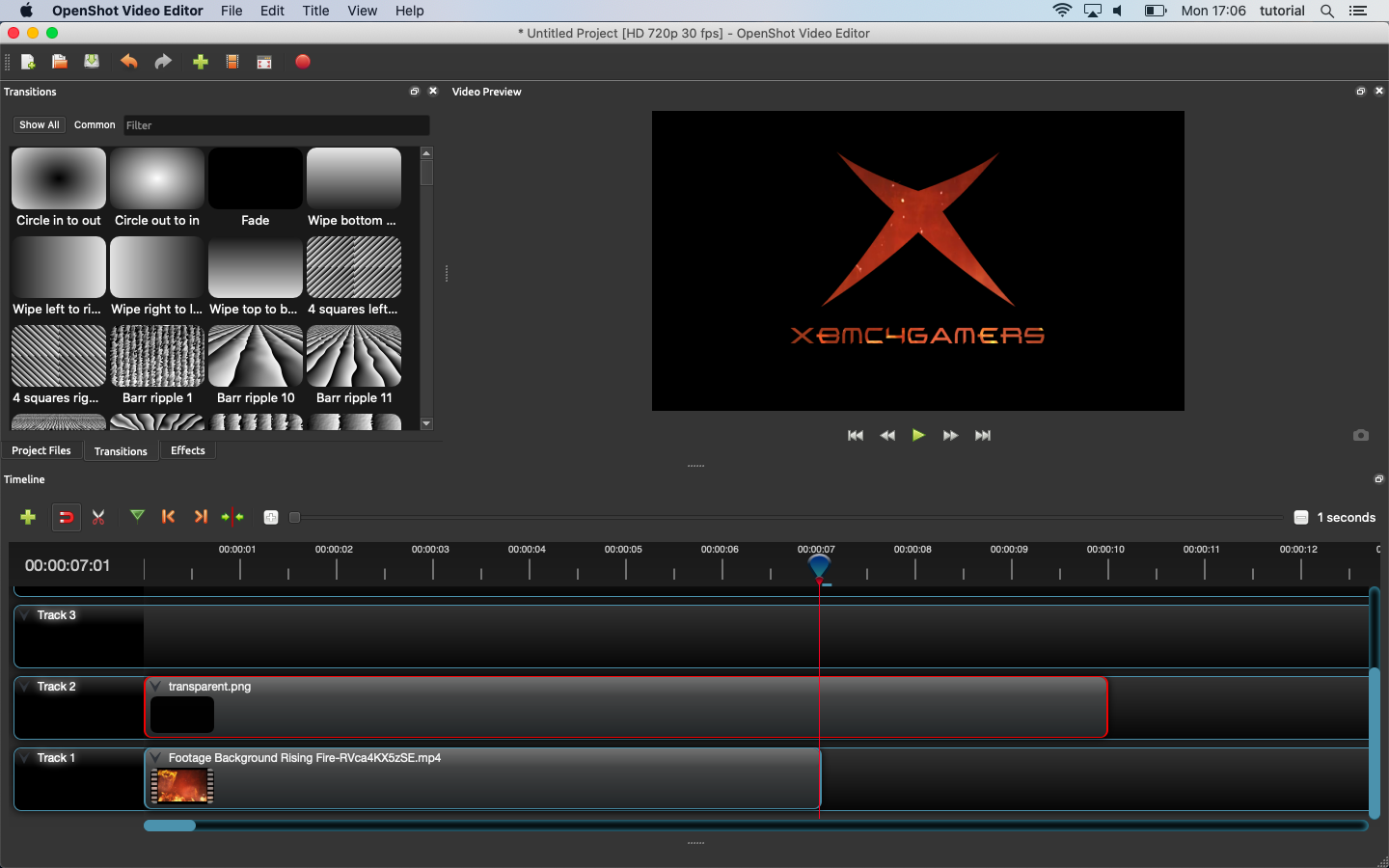The width and height of the screenshot is (1389, 868).
Task: Click the timeline zoom slider handle
Action: 295,518
